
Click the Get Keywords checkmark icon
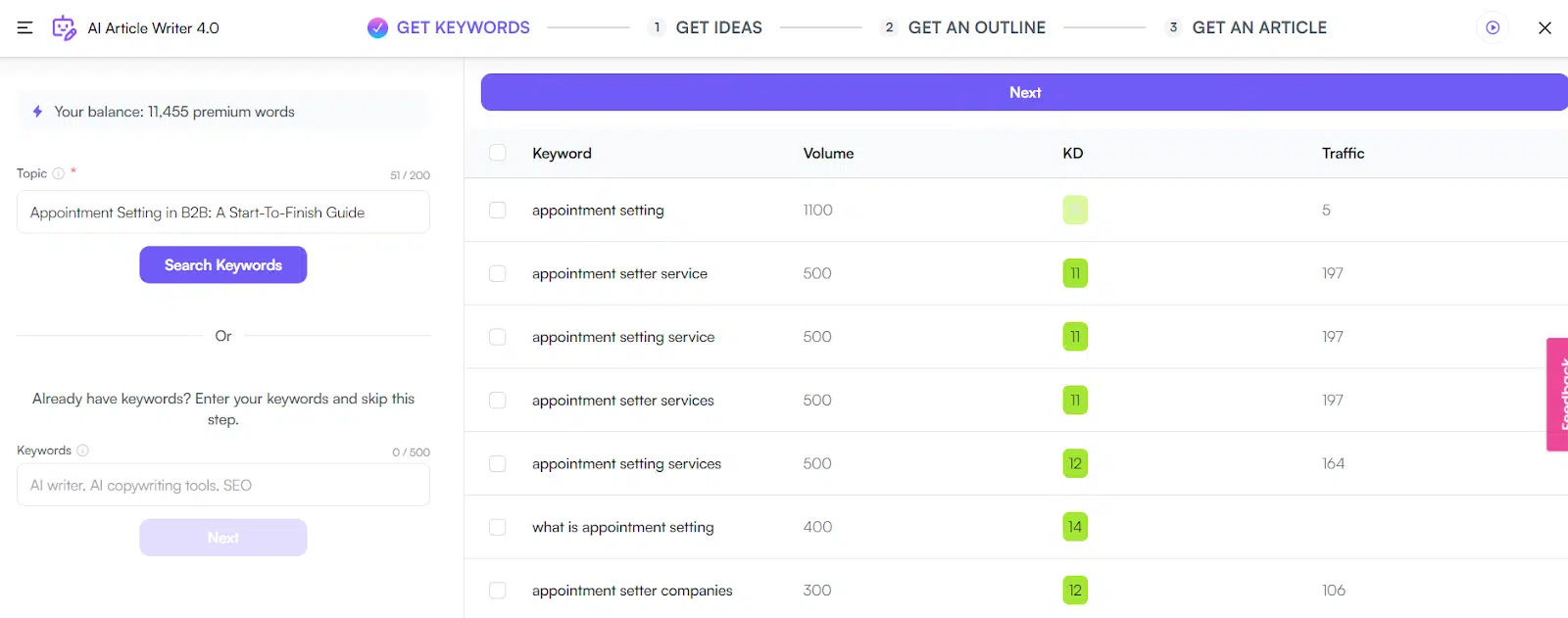pyautogui.click(x=377, y=27)
